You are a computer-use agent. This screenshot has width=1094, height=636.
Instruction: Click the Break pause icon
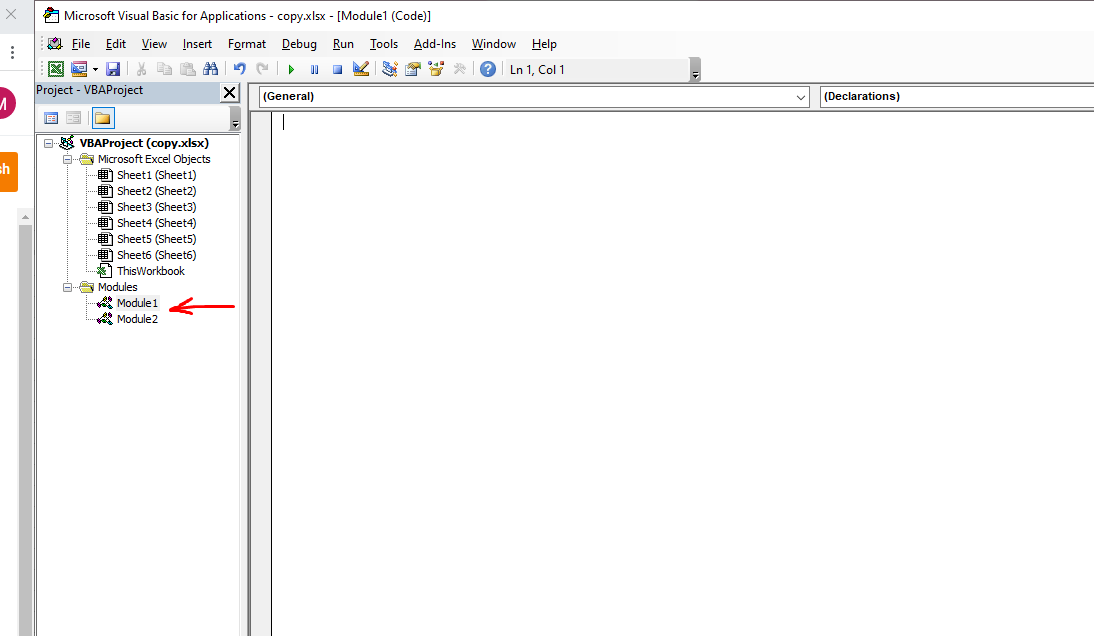click(x=315, y=69)
